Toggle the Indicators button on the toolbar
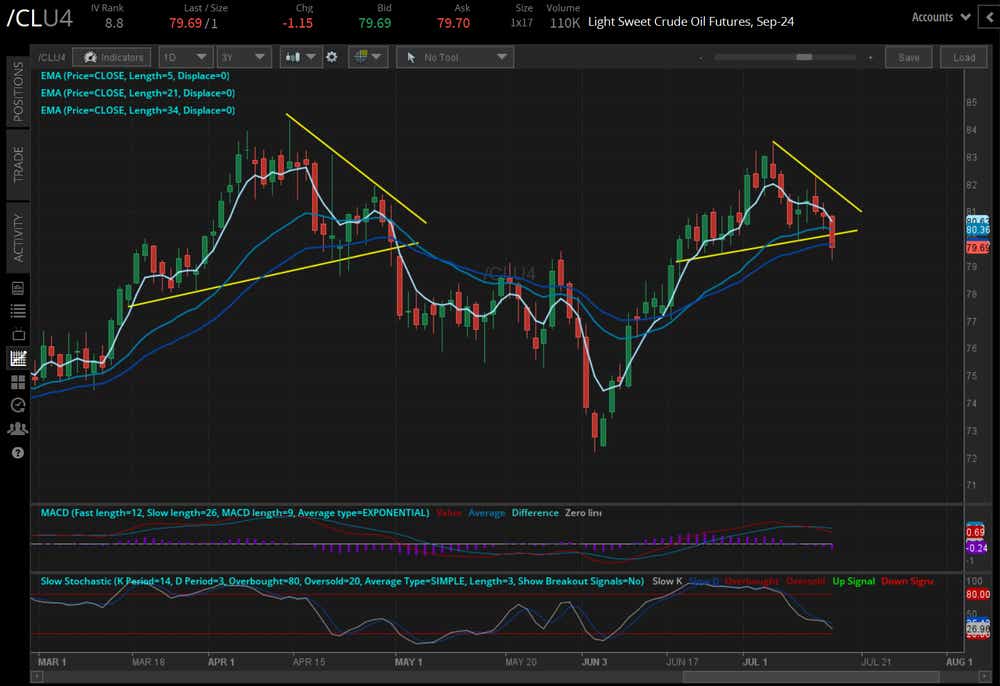1000x686 pixels. 111,57
